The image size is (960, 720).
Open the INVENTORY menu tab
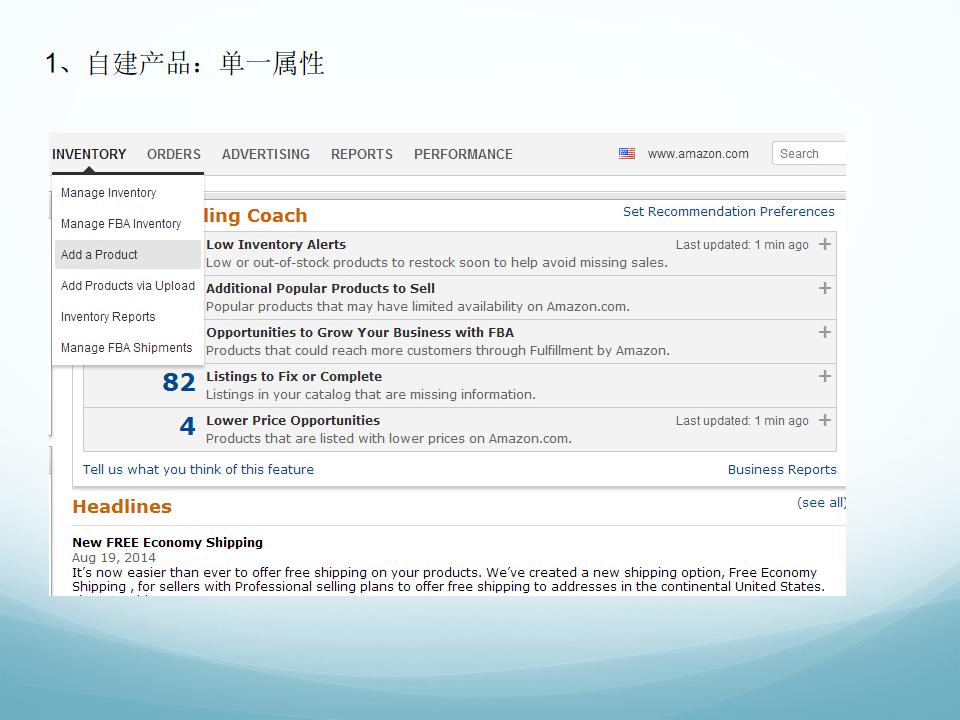point(89,154)
